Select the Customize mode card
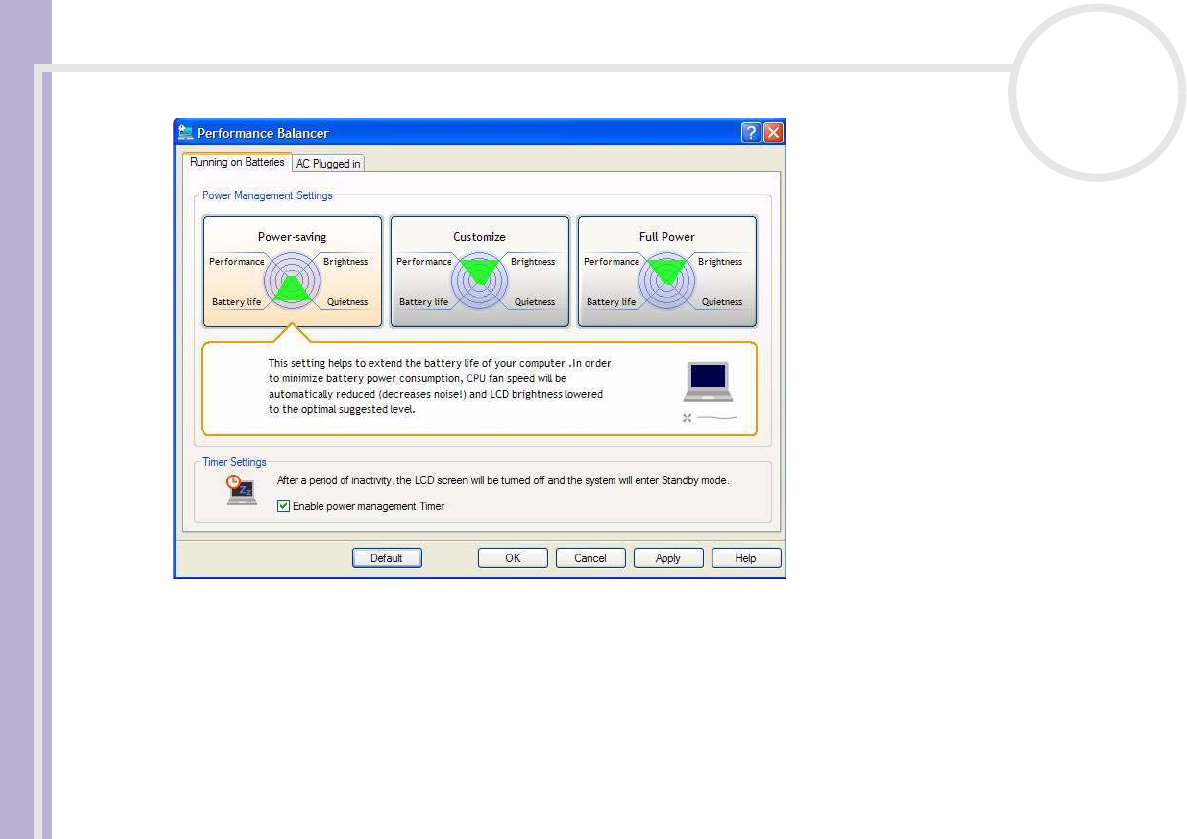This screenshot has height=839, width=1187. [x=479, y=271]
